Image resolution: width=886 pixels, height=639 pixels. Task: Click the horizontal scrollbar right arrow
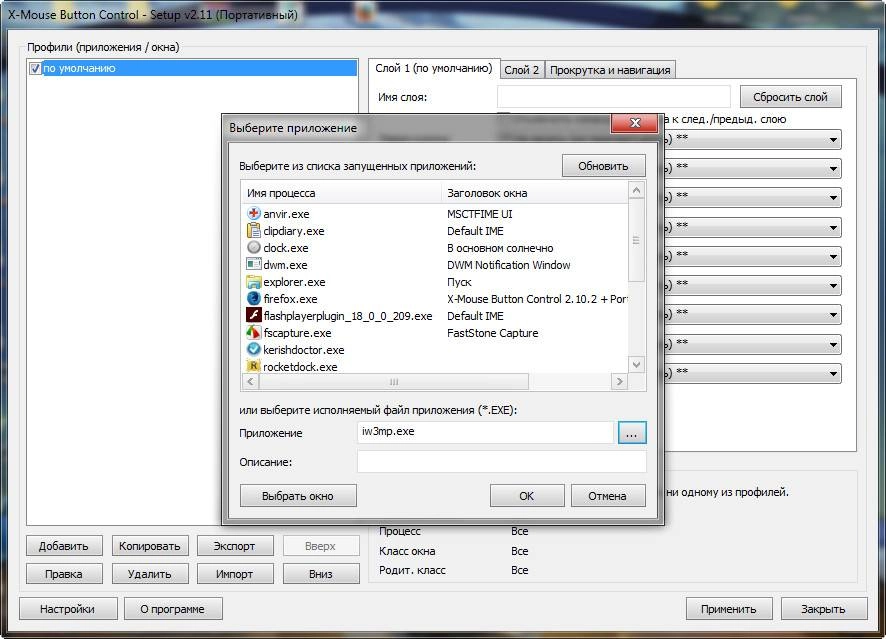[x=619, y=382]
